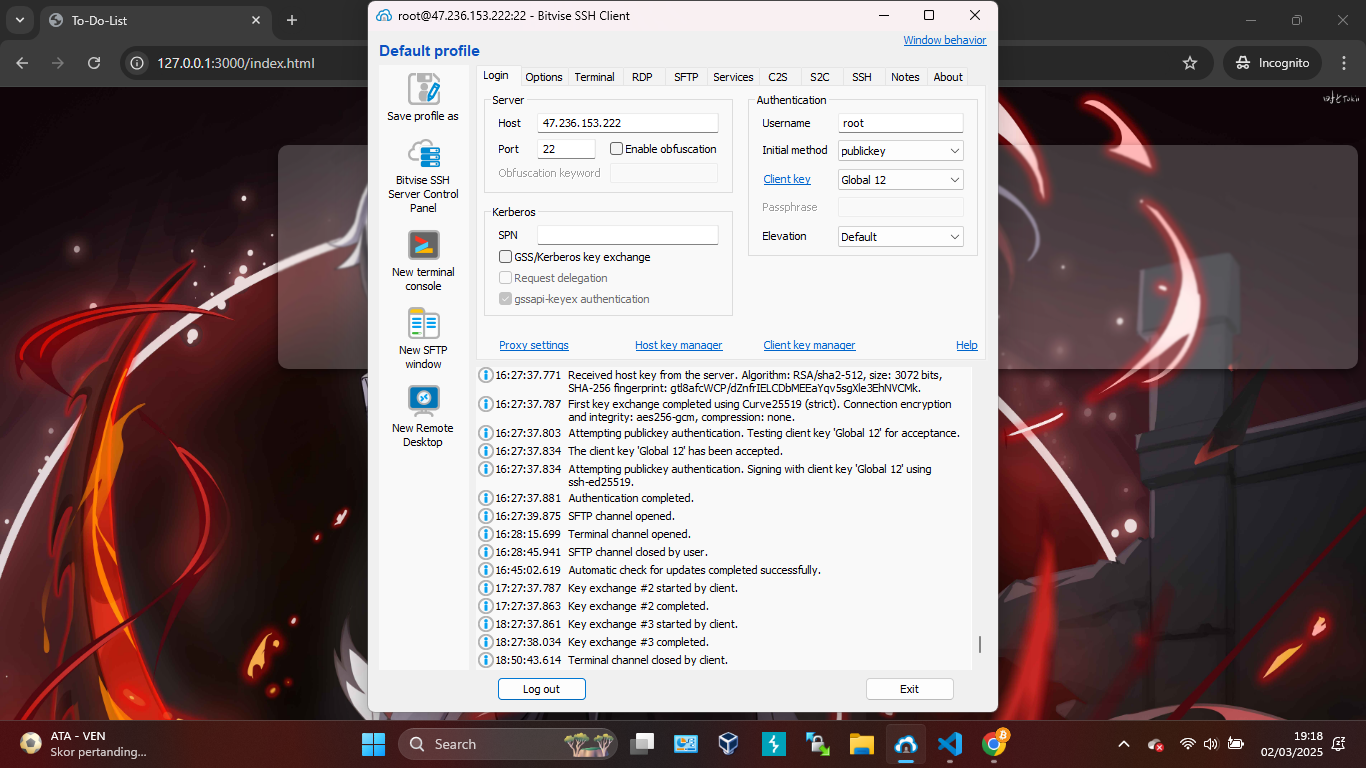1366x768 pixels.
Task: Click the battery icon in system tray
Action: pyautogui.click(x=1236, y=744)
